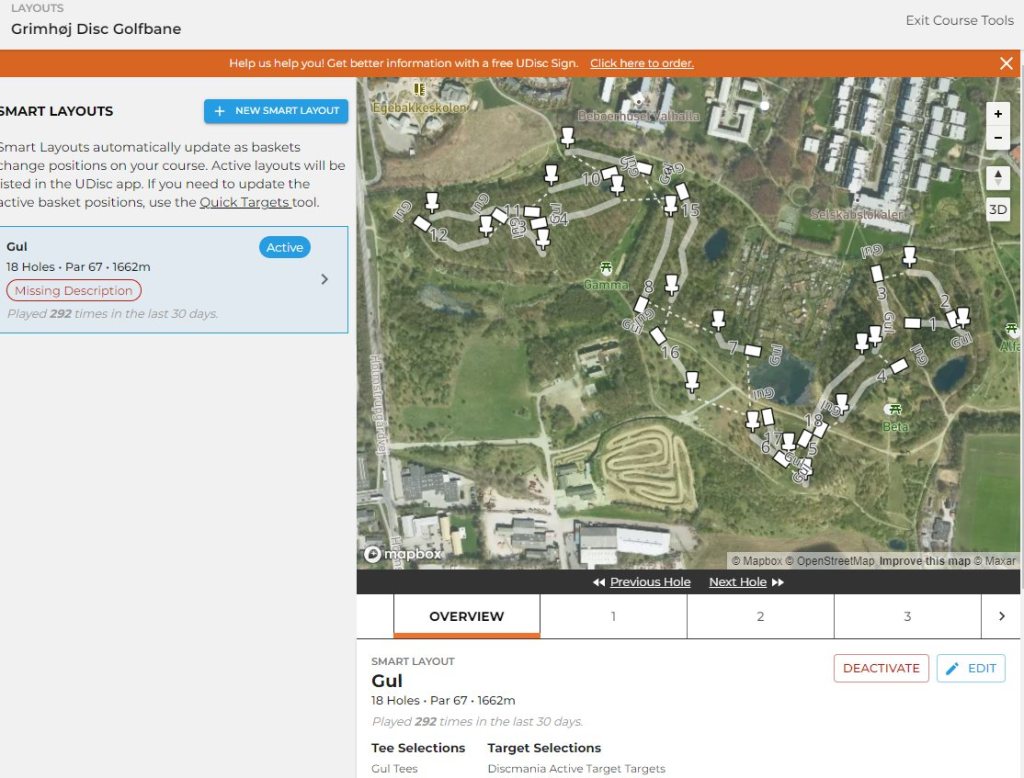Close the orange UDisc Sign banner

coord(1006,63)
